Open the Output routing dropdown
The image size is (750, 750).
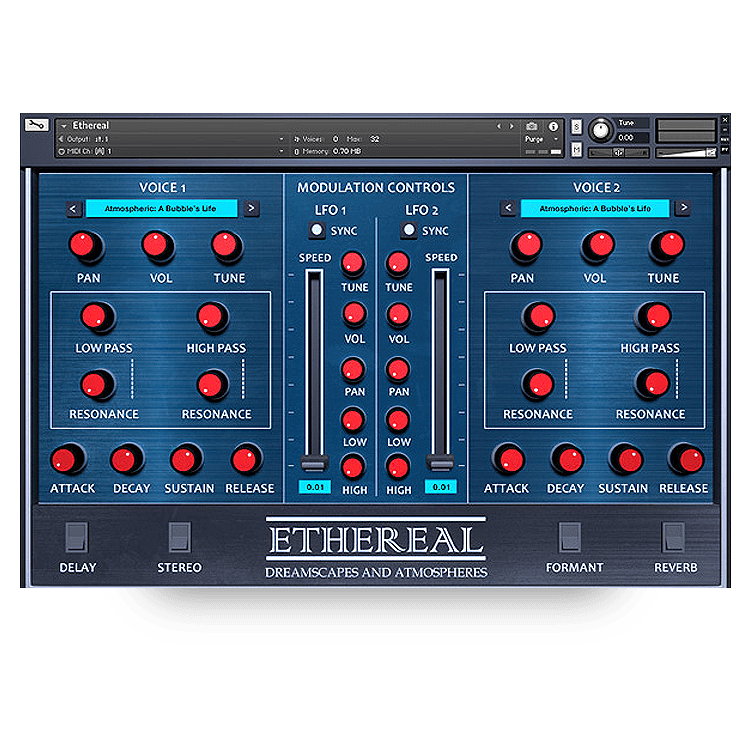pyautogui.click(x=171, y=139)
